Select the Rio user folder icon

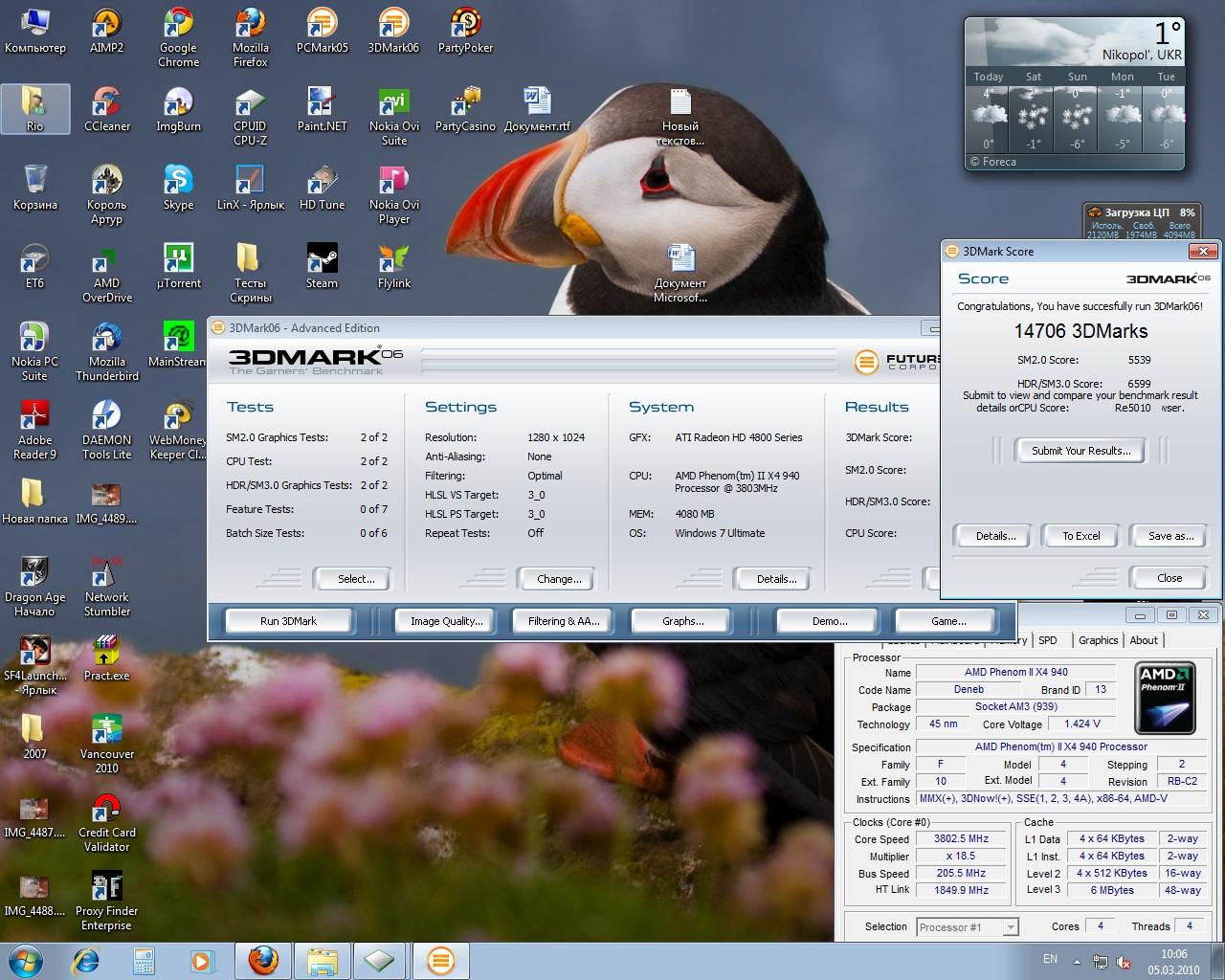(34, 109)
